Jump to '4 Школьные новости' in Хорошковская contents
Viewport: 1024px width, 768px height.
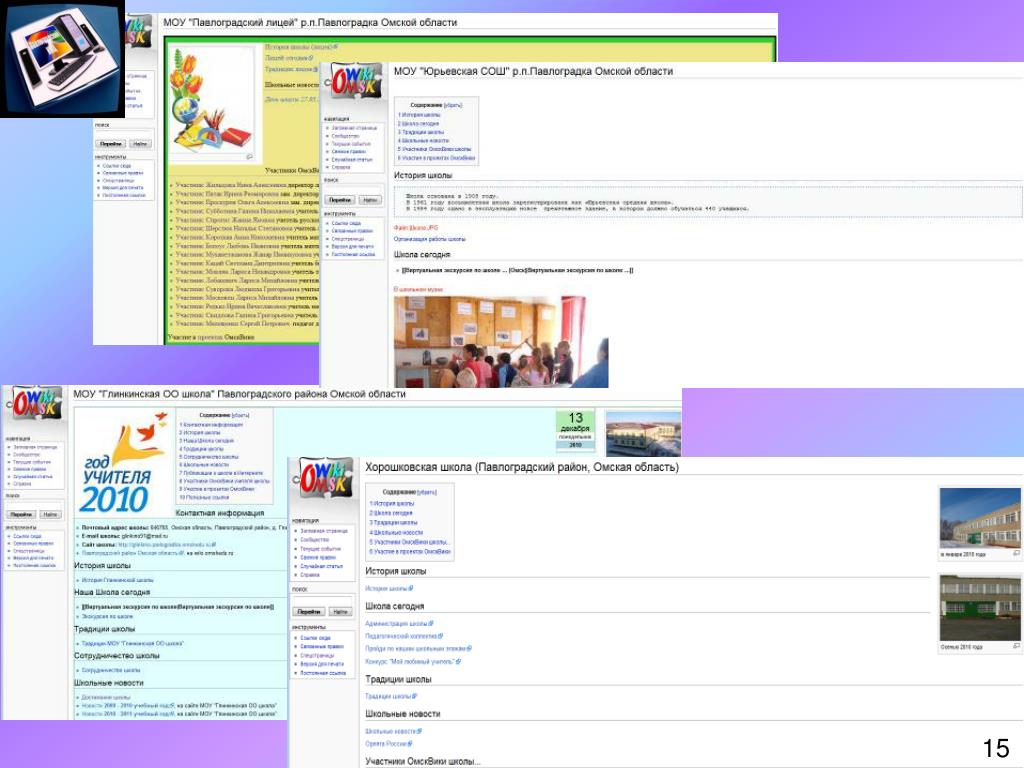click(396, 532)
